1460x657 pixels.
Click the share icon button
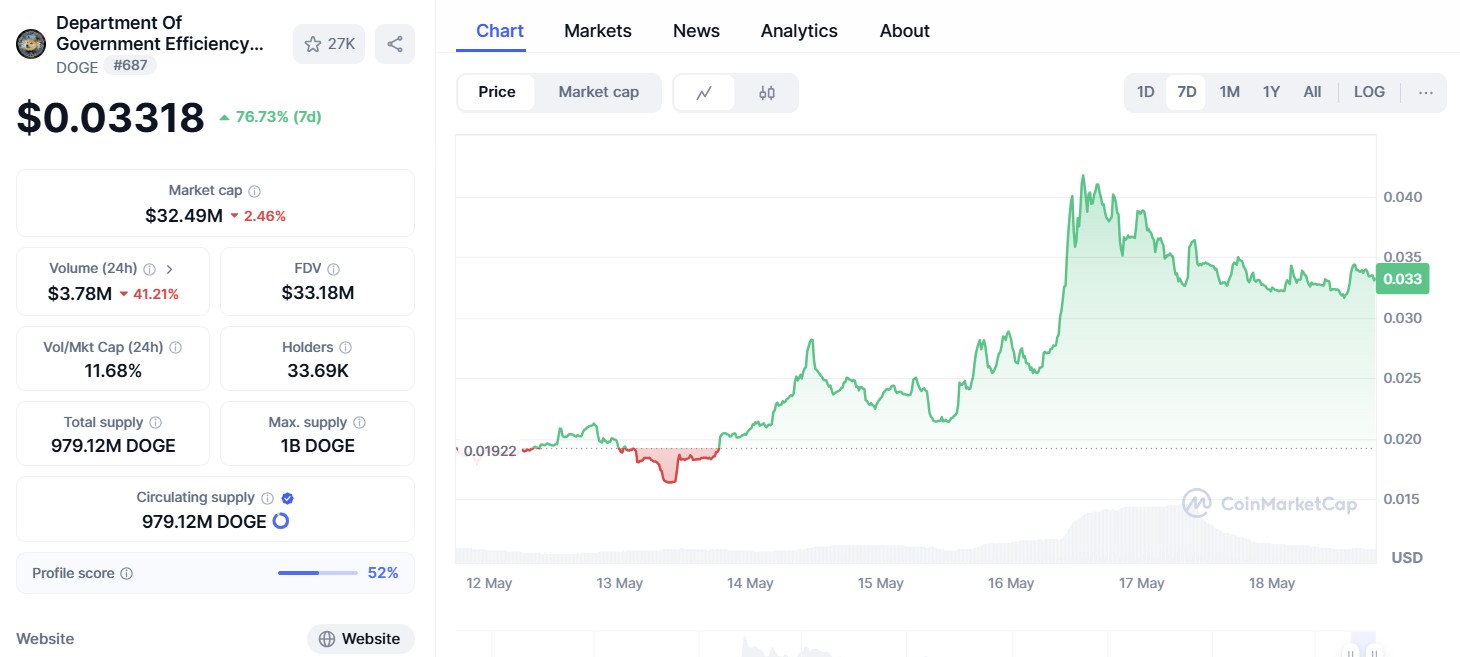(395, 44)
